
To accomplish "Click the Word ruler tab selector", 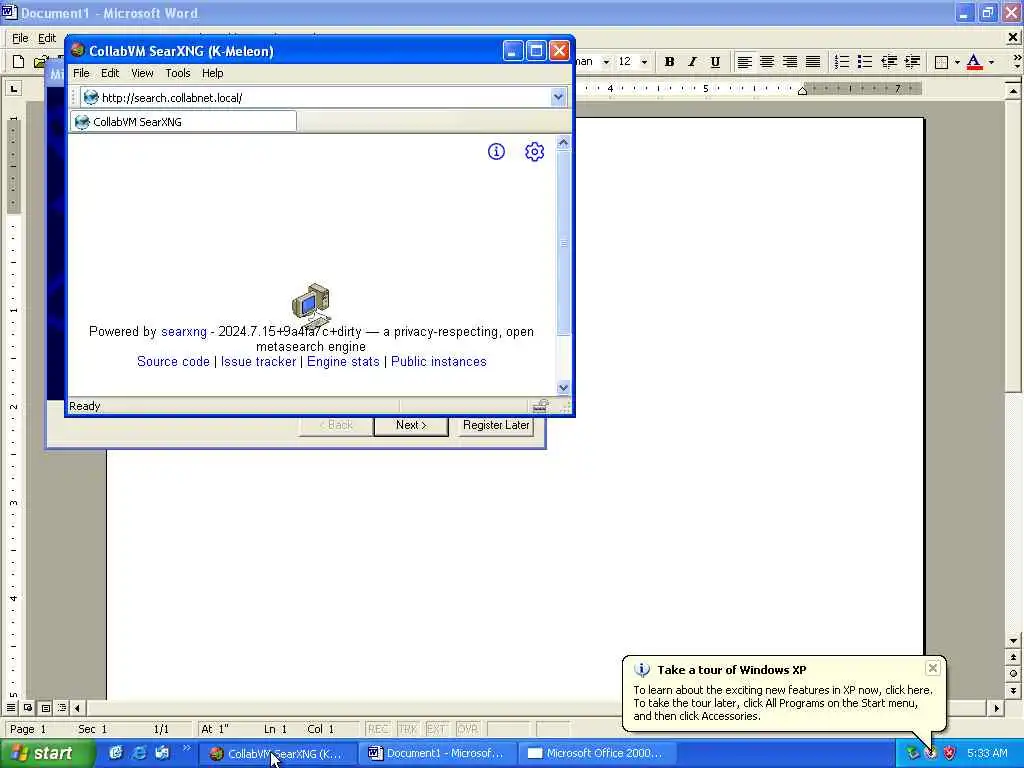I will tap(14, 88).
